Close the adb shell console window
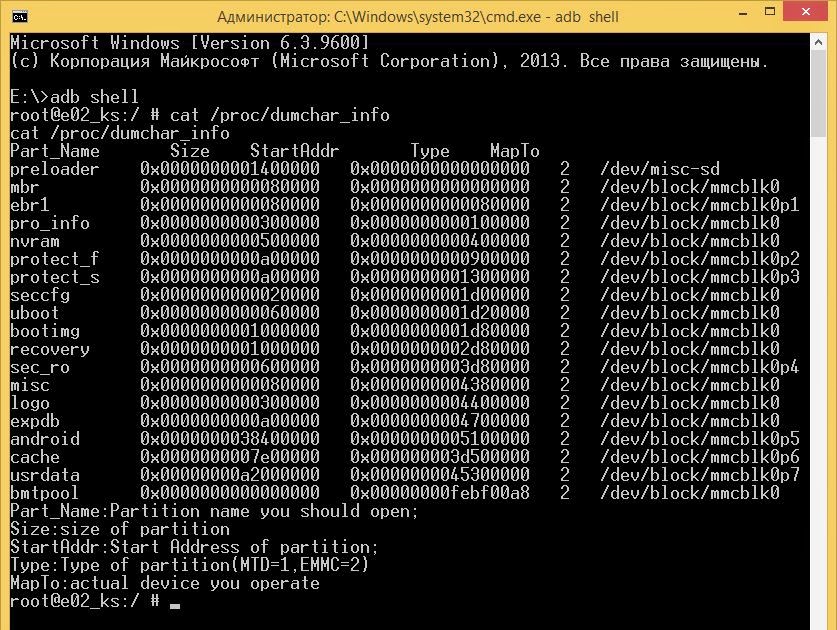Screen dimensions: 837x630 [x=806, y=11]
